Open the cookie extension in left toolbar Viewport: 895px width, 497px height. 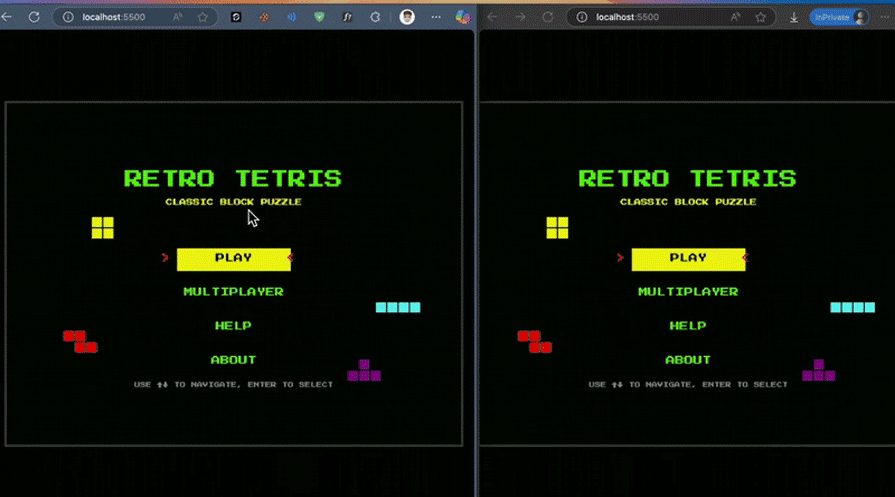[264, 17]
